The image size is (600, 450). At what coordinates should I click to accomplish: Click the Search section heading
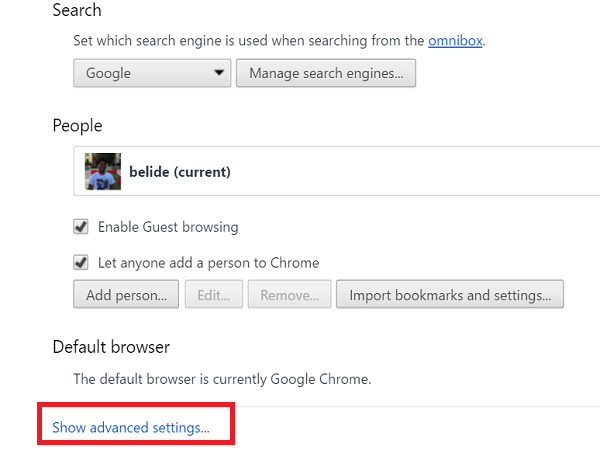point(77,11)
